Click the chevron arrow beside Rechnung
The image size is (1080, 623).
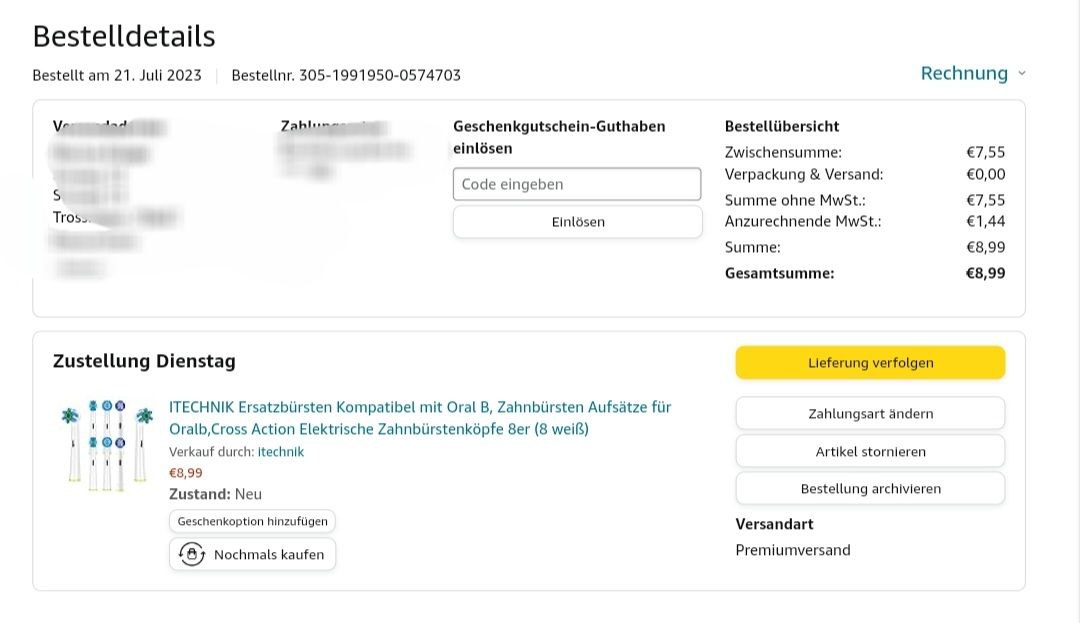1021,73
